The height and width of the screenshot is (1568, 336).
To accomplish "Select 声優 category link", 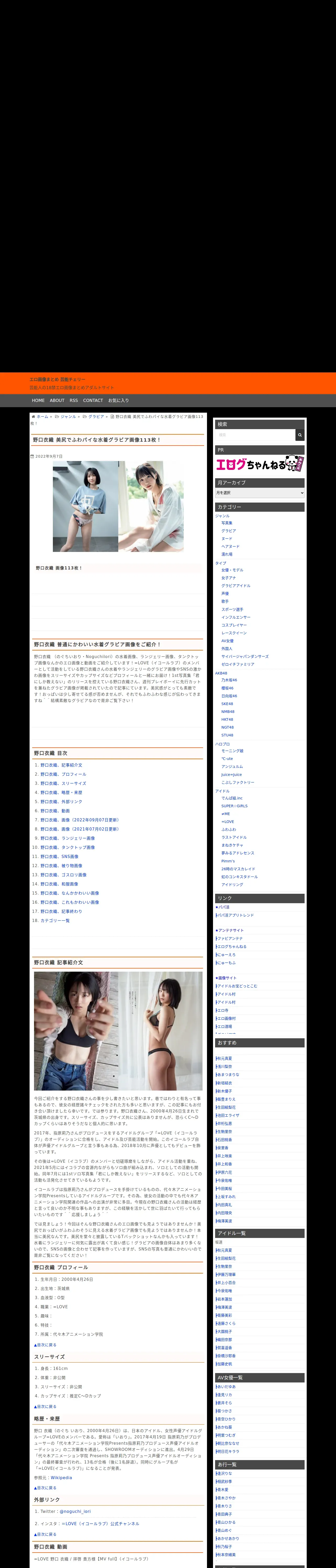I will tap(225, 593).
